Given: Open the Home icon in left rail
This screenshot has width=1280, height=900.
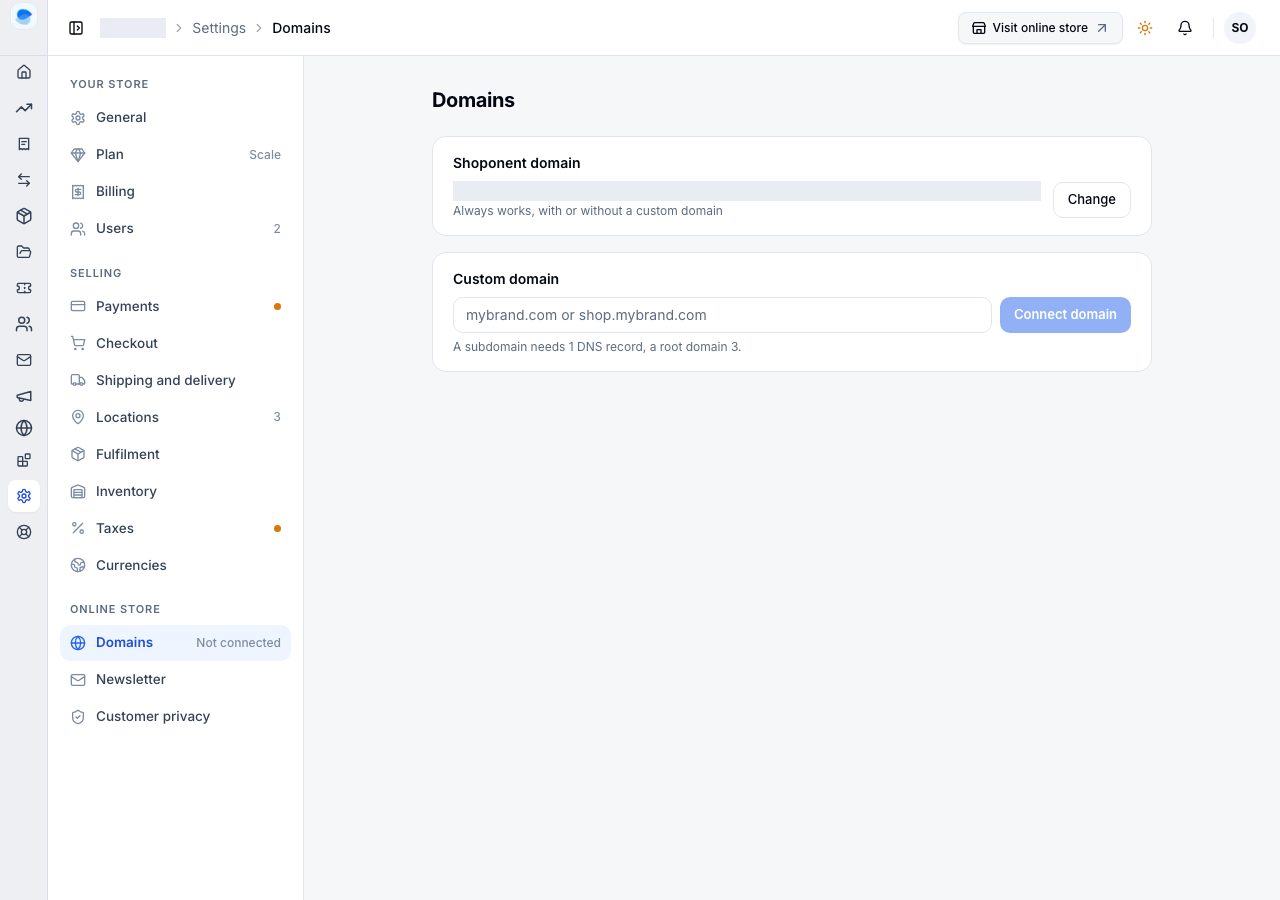Looking at the screenshot, I should pyautogui.click(x=24, y=72).
